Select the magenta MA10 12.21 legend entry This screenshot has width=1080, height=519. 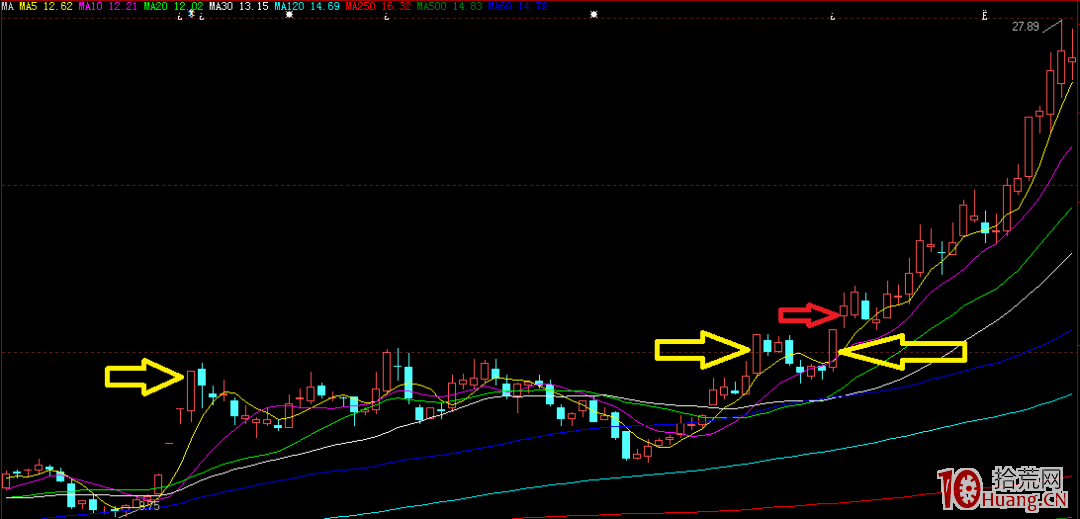pyautogui.click(x=107, y=6)
